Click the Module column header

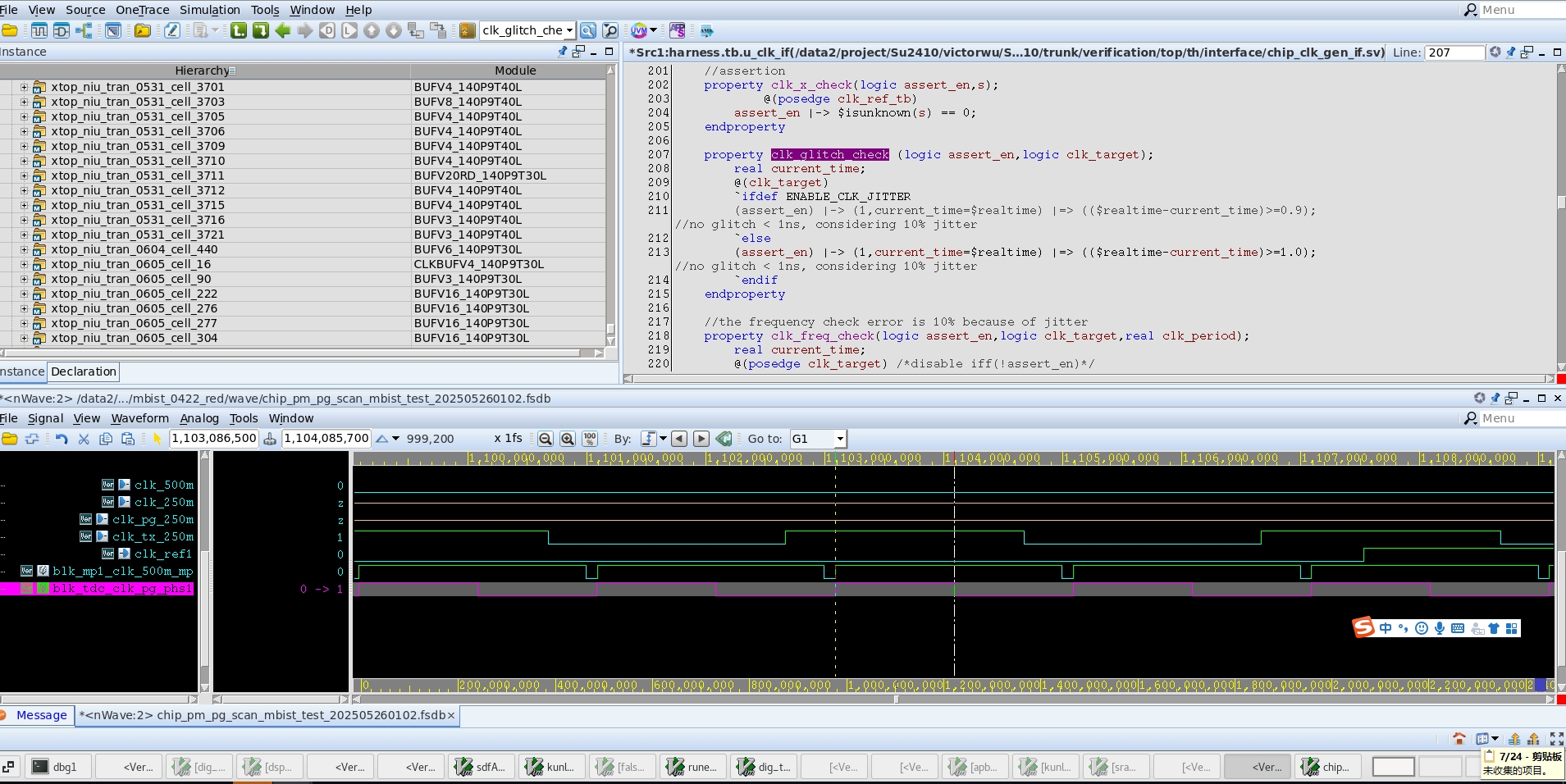click(x=509, y=71)
